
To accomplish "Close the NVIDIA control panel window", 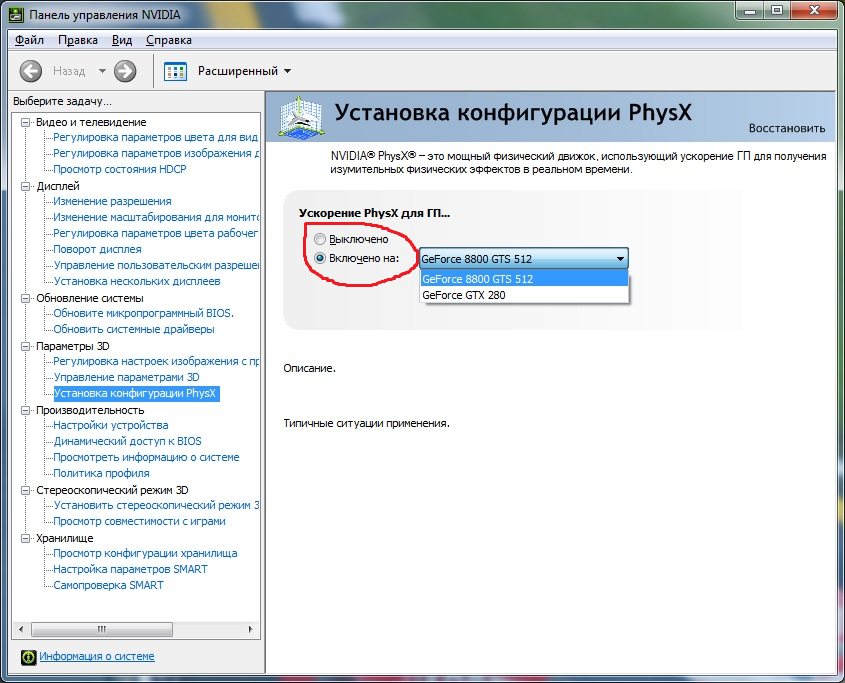I will pos(814,10).
